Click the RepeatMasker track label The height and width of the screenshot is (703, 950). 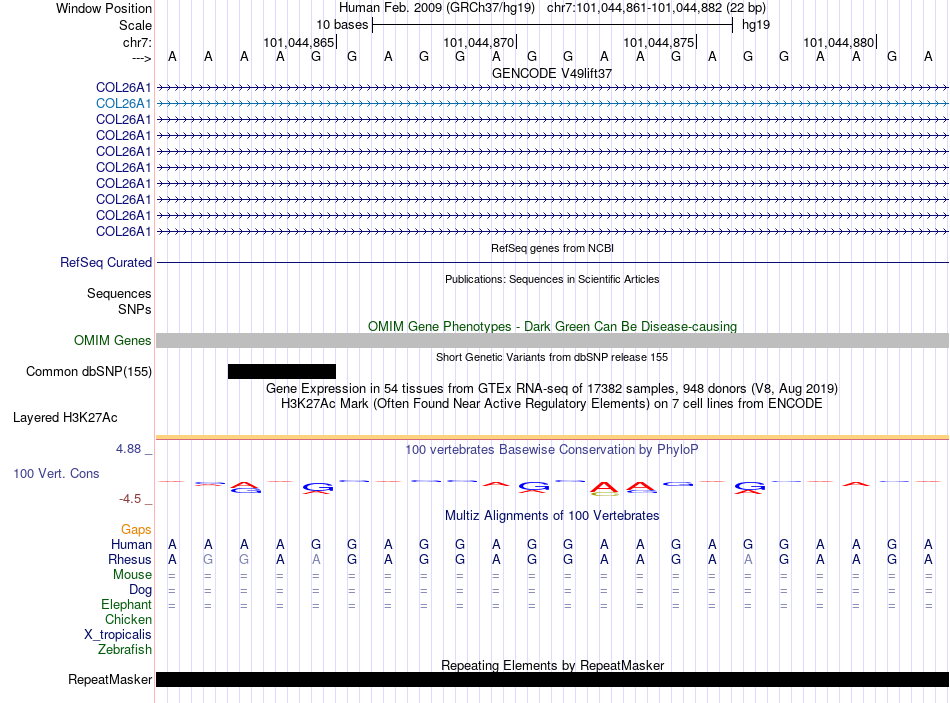click(110, 680)
